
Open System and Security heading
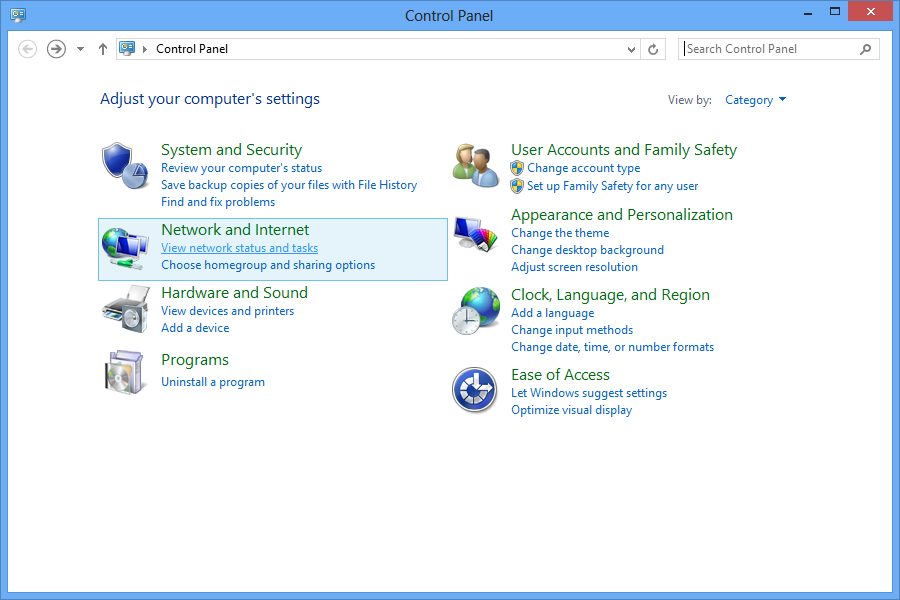click(231, 150)
